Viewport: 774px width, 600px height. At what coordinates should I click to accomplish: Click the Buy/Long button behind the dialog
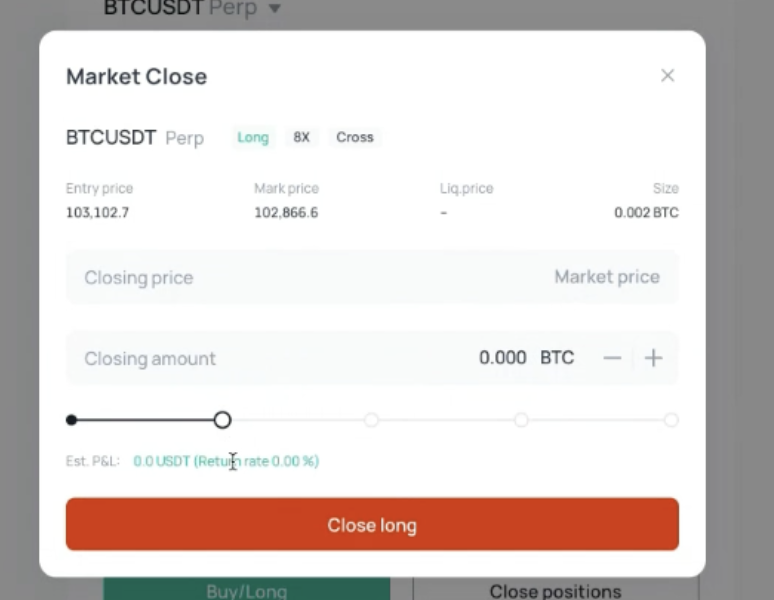246,589
